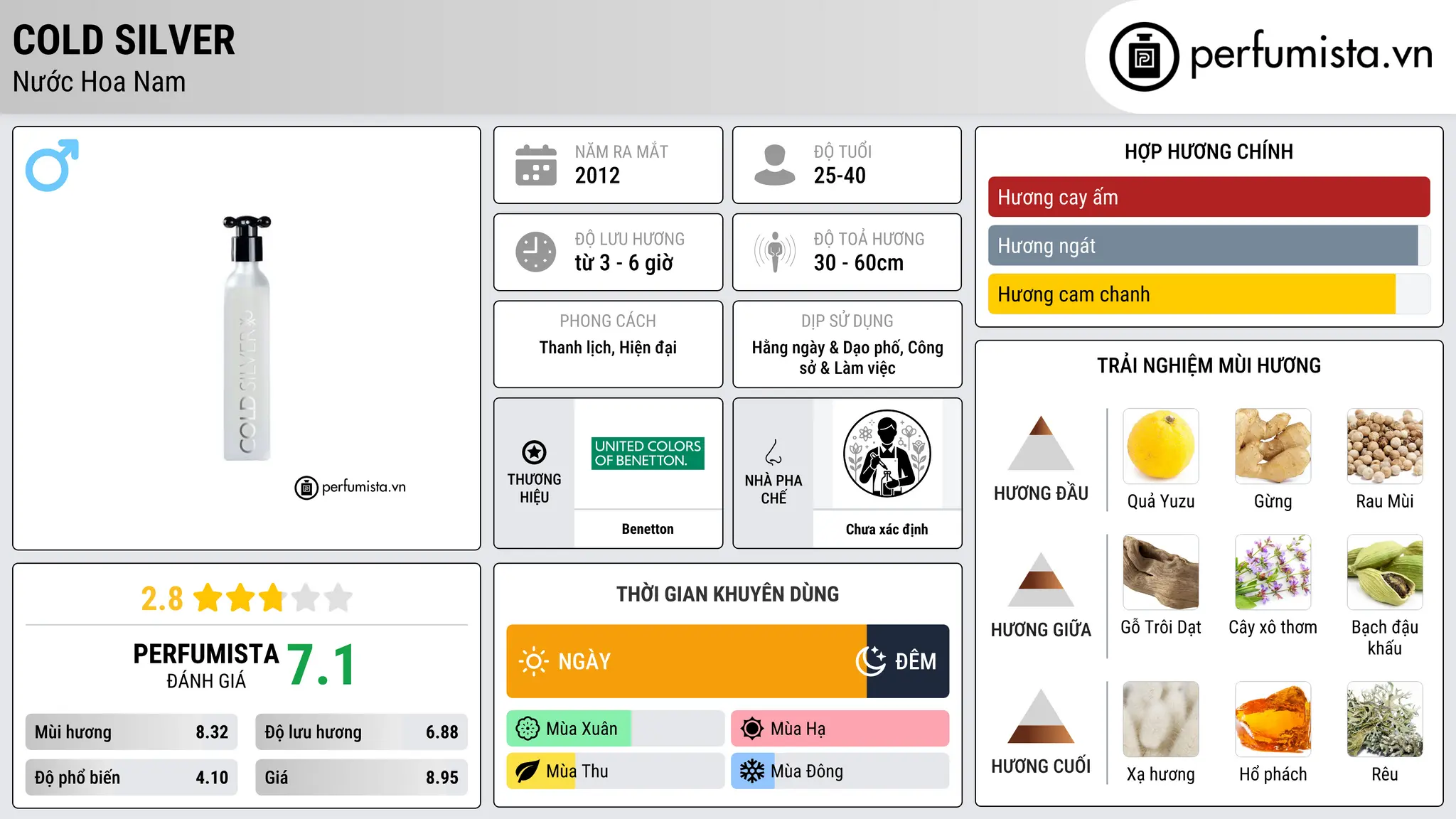Click the small perfumista.vn watermark logo under bottle
Image resolution: width=1456 pixels, height=819 pixels.
tap(350, 488)
